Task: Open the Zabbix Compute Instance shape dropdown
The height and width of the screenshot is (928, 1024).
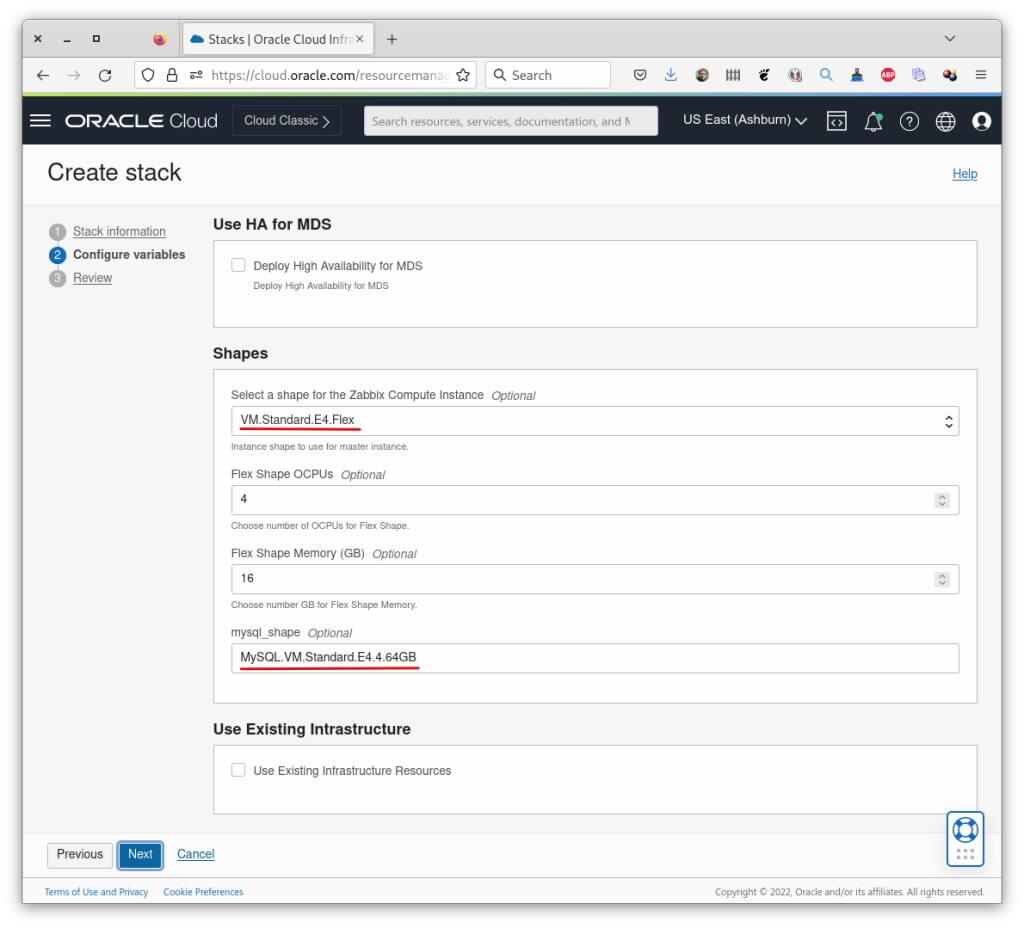Action: click(594, 421)
